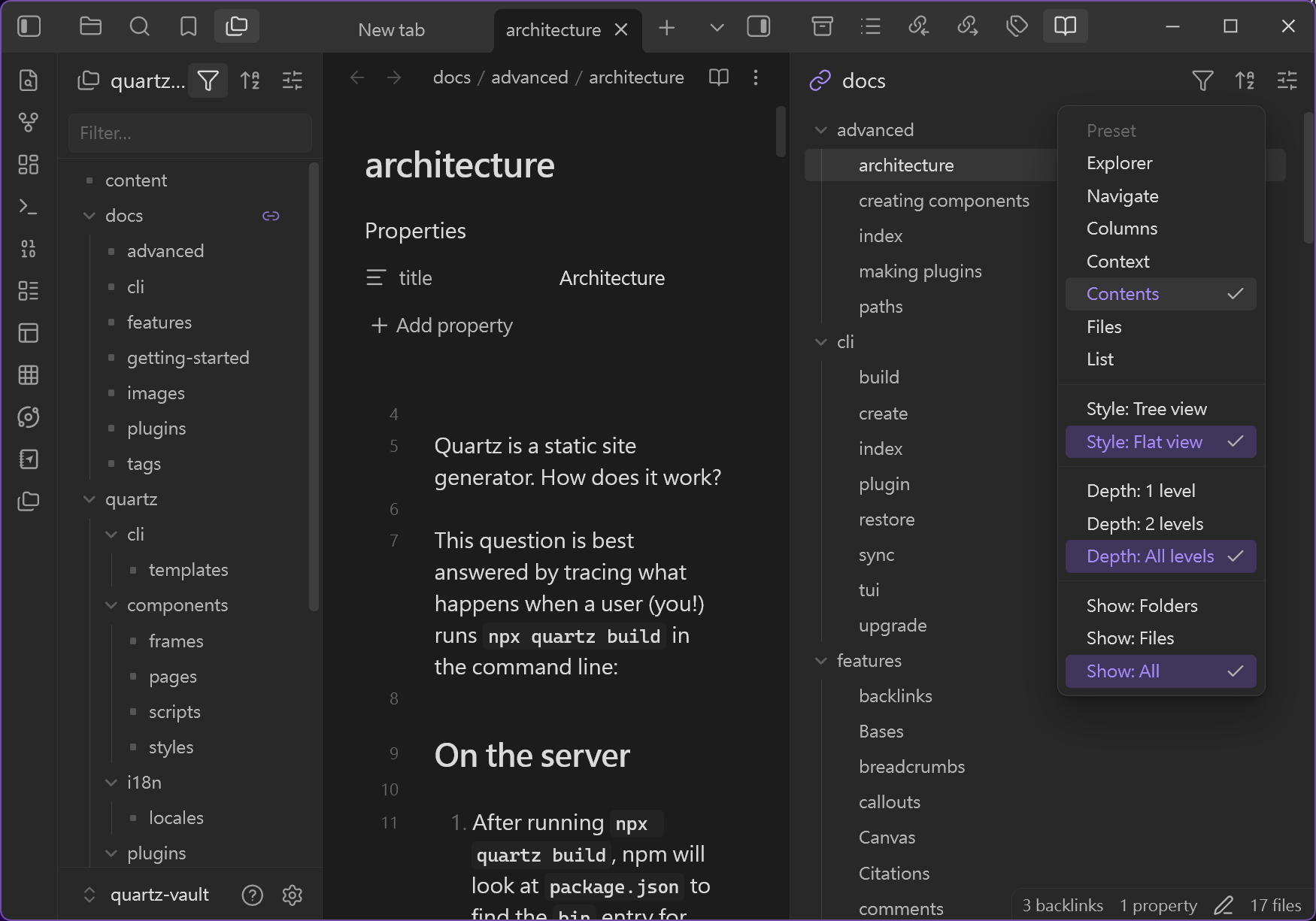Choose Show: Folders option
The image size is (1316, 921).
coord(1160,606)
